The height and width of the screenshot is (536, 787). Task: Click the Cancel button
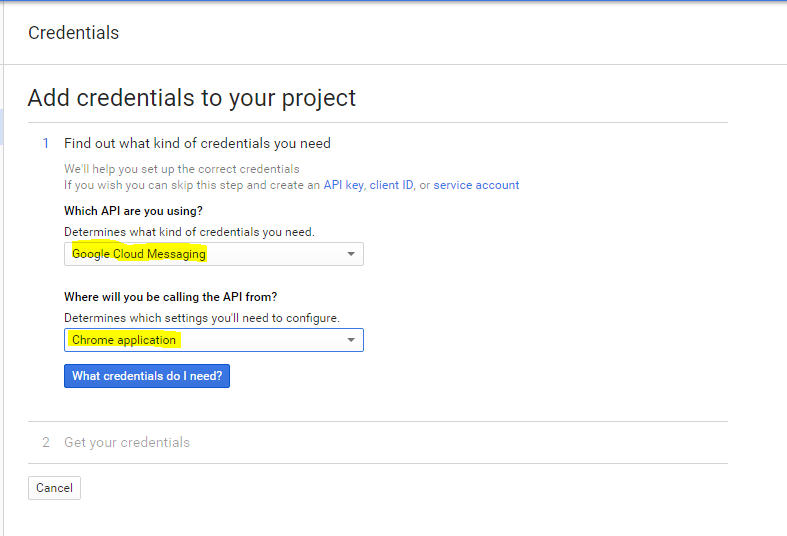54,488
